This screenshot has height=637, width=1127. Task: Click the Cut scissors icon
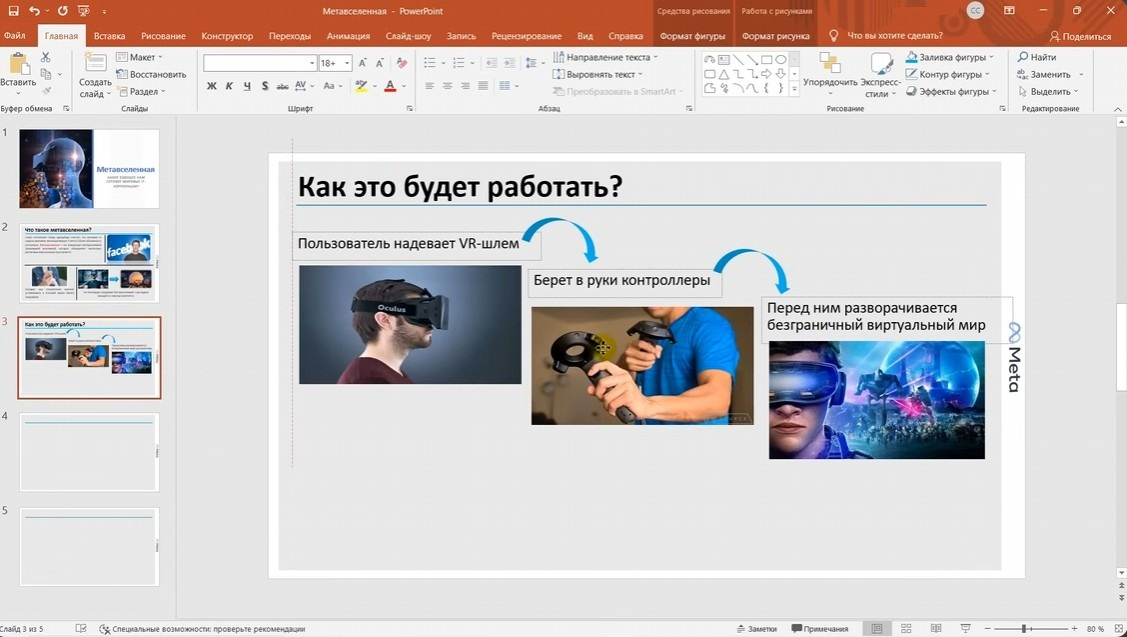pos(45,58)
